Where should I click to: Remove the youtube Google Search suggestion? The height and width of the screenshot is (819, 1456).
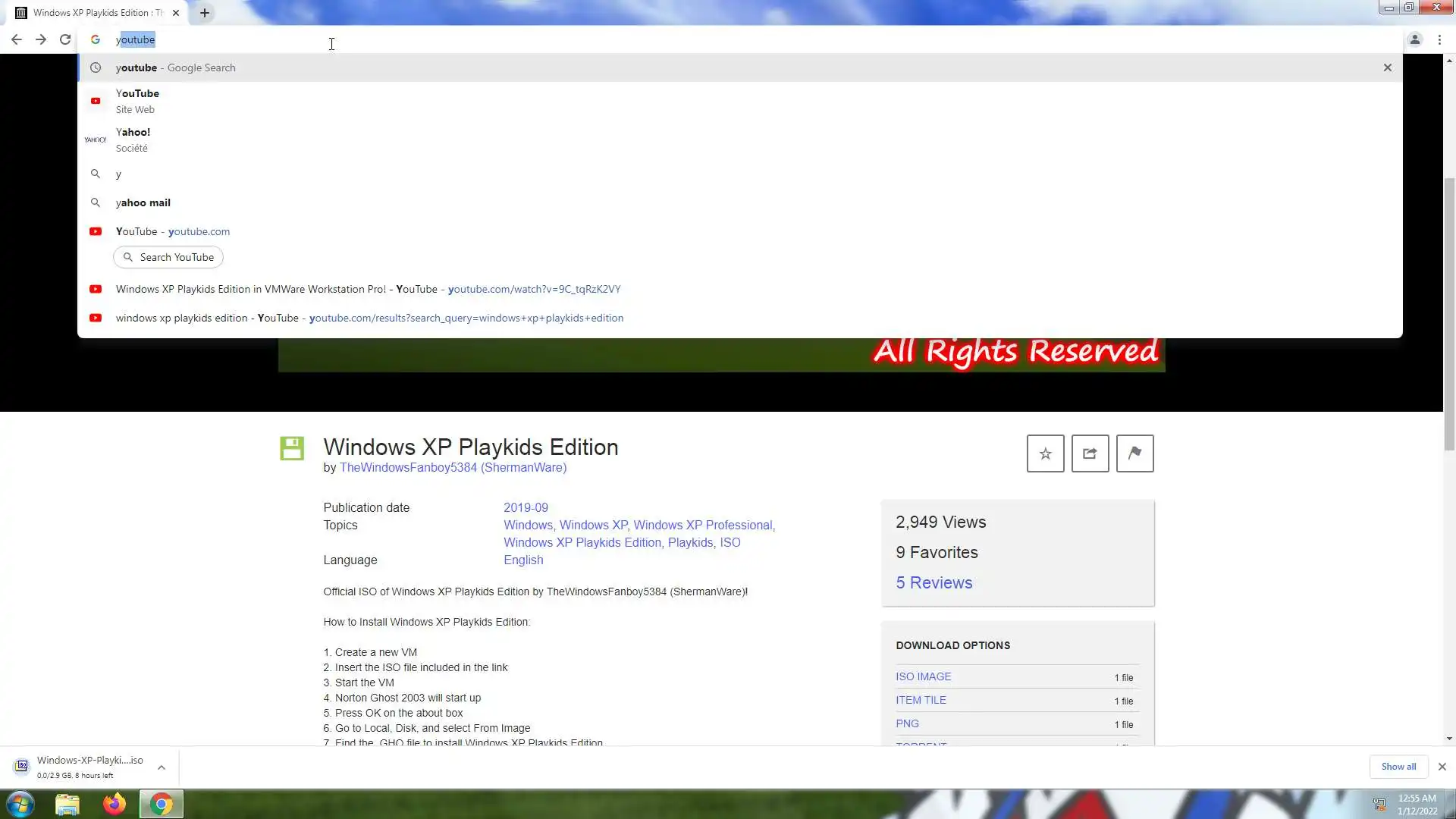(1387, 67)
